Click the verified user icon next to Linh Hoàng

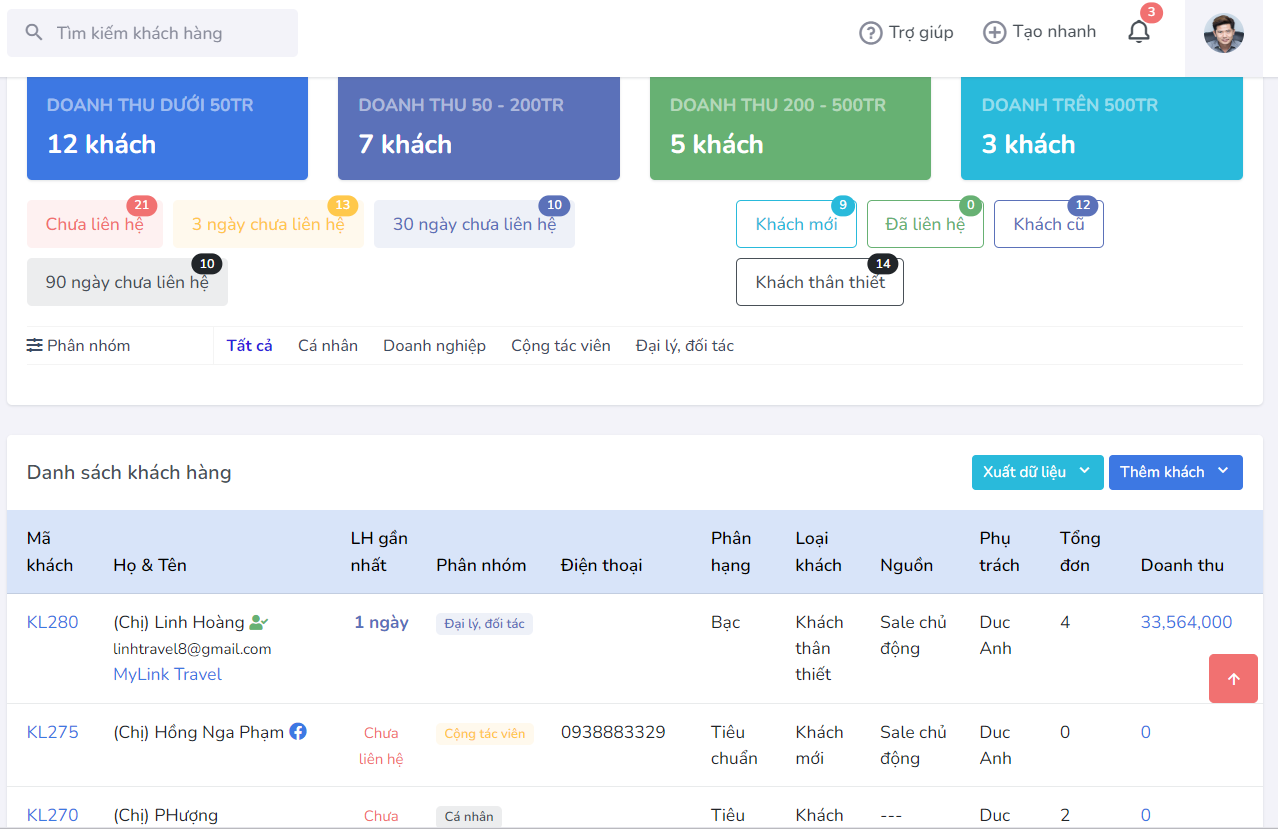258,622
